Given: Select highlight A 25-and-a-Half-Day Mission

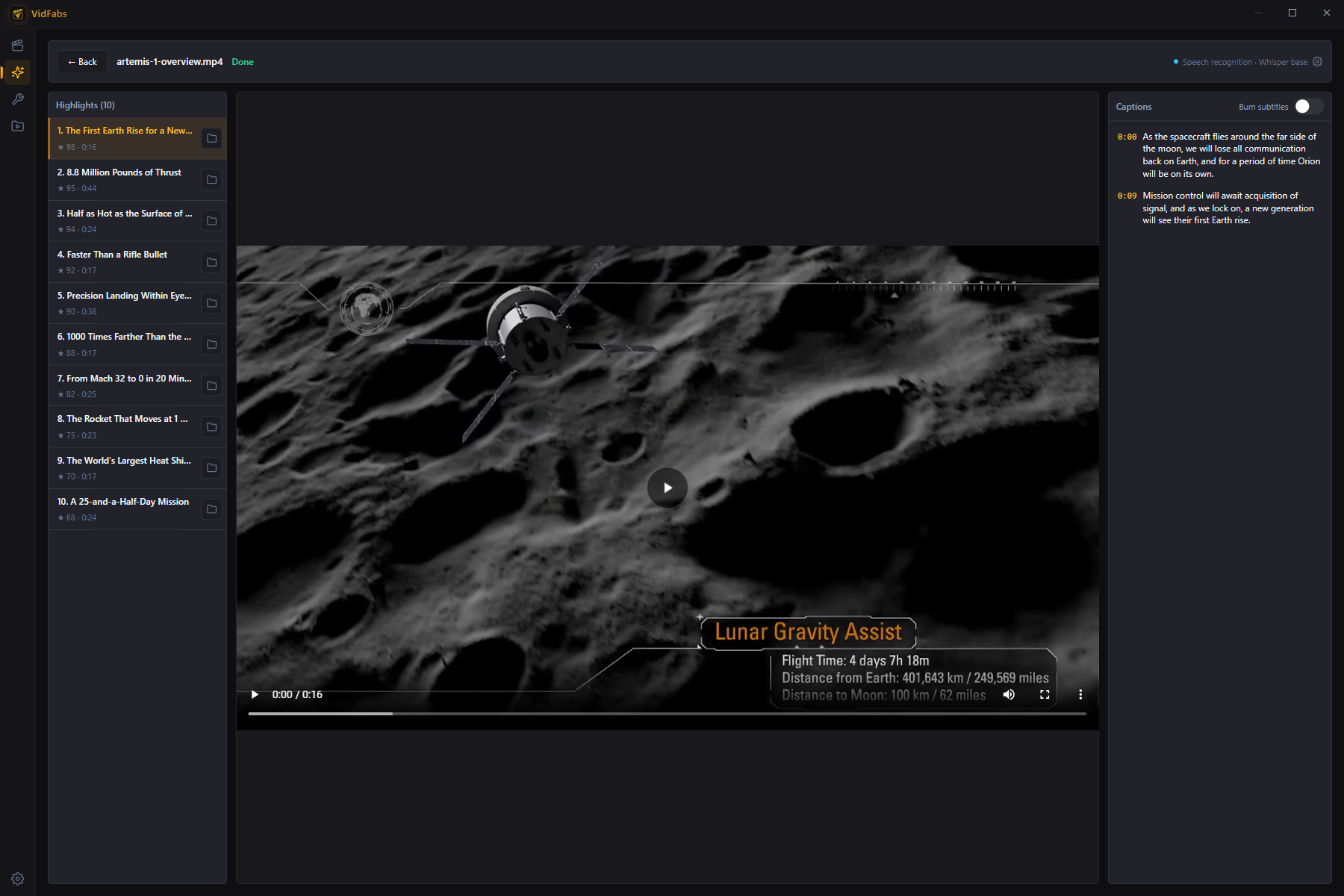Looking at the screenshot, I should pyautogui.click(x=124, y=509).
